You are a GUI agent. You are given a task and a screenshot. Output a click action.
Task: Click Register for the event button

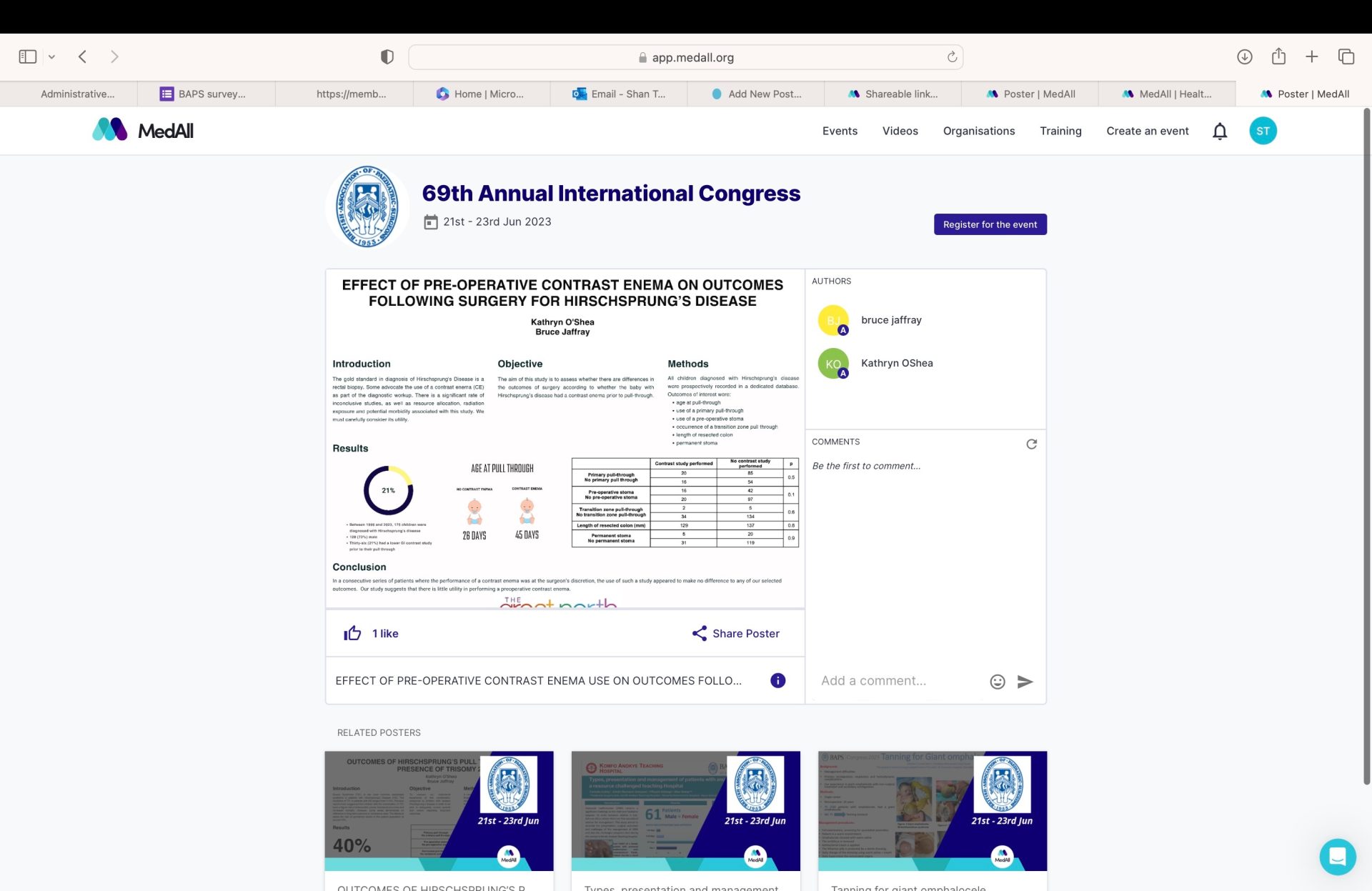tap(990, 224)
